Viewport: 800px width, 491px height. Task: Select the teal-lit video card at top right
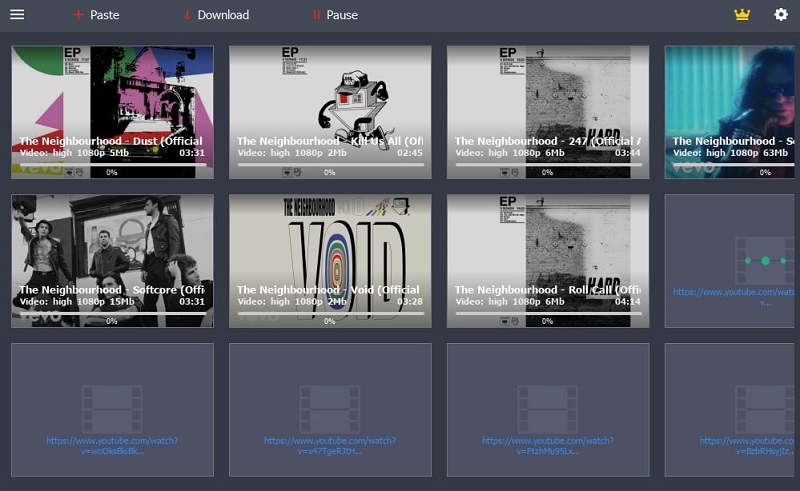(x=732, y=112)
